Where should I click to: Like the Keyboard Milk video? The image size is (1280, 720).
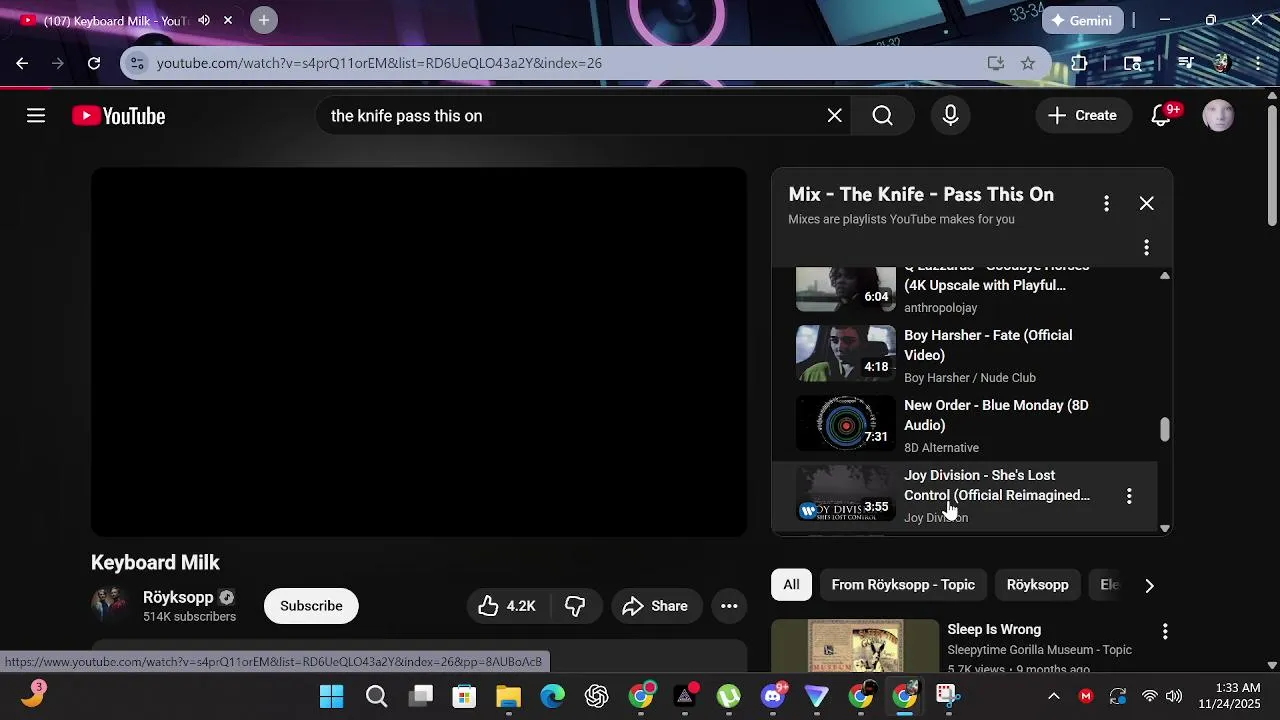[x=507, y=606]
